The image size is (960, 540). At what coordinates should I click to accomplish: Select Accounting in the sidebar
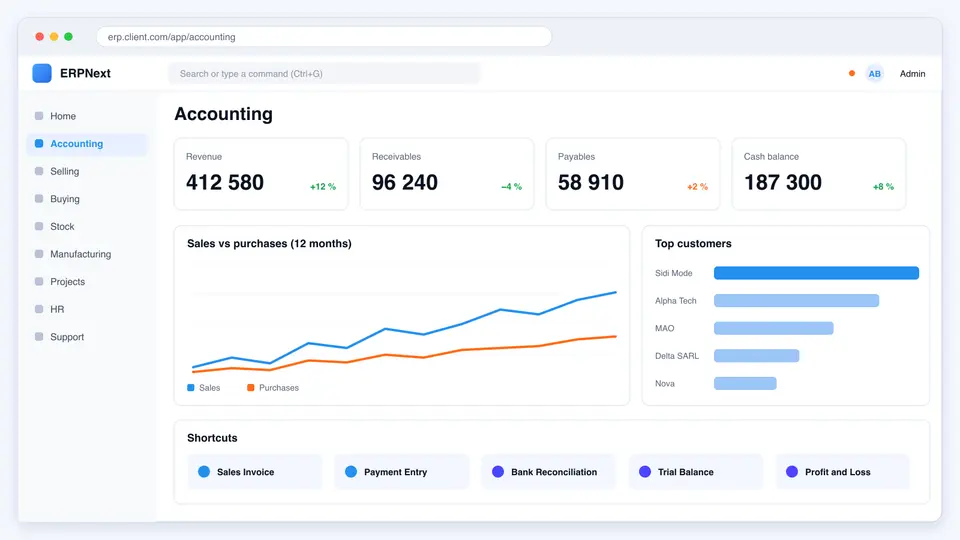[x=87, y=143]
